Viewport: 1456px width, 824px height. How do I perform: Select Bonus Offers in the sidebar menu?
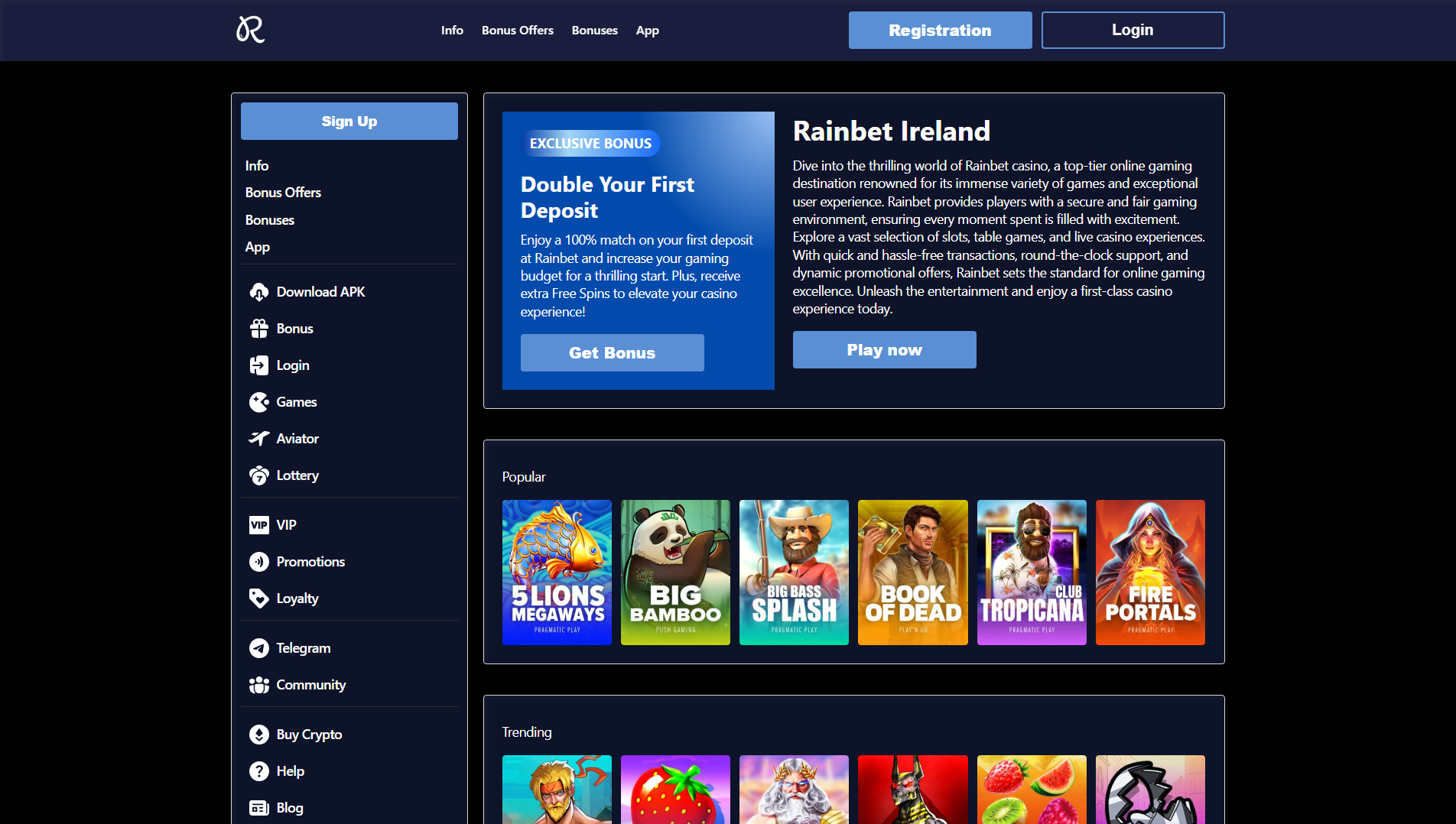pyautogui.click(x=283, y=193)
